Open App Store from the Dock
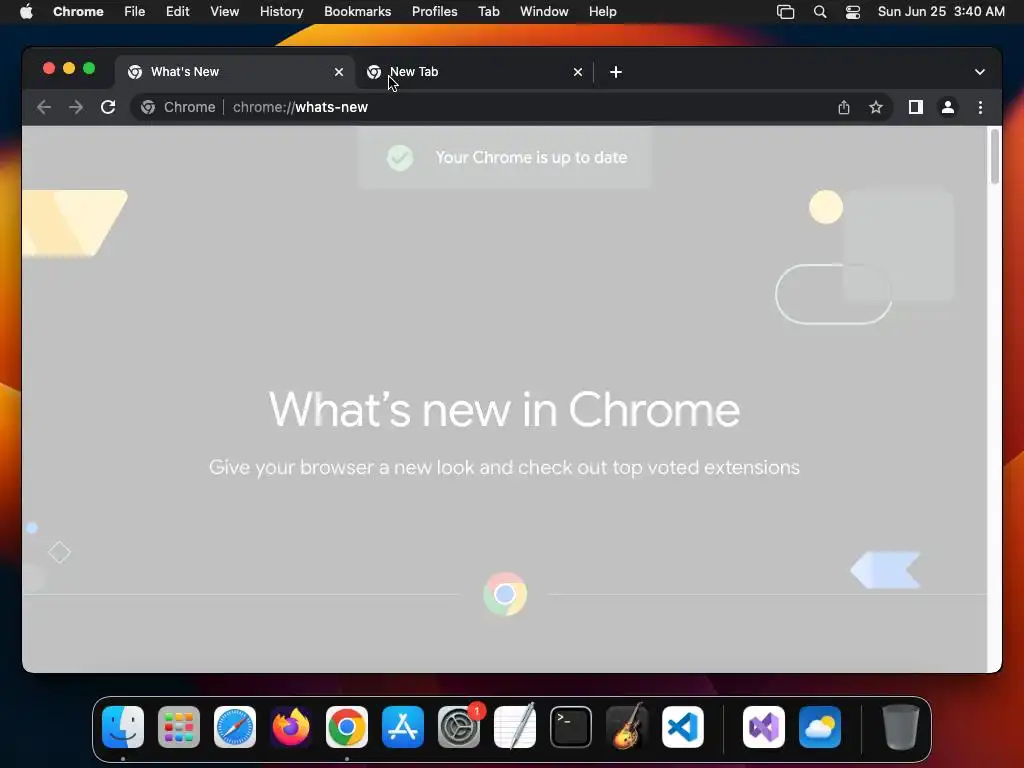The width and height of the screenshot is (1024, 768). (x=403, y=727)
